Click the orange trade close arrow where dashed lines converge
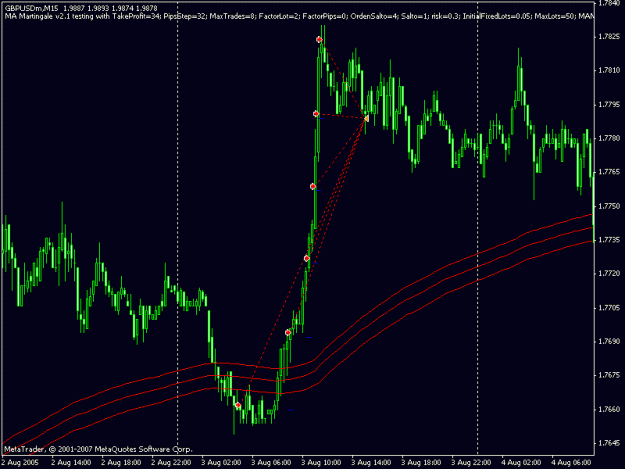 [366, 118]
